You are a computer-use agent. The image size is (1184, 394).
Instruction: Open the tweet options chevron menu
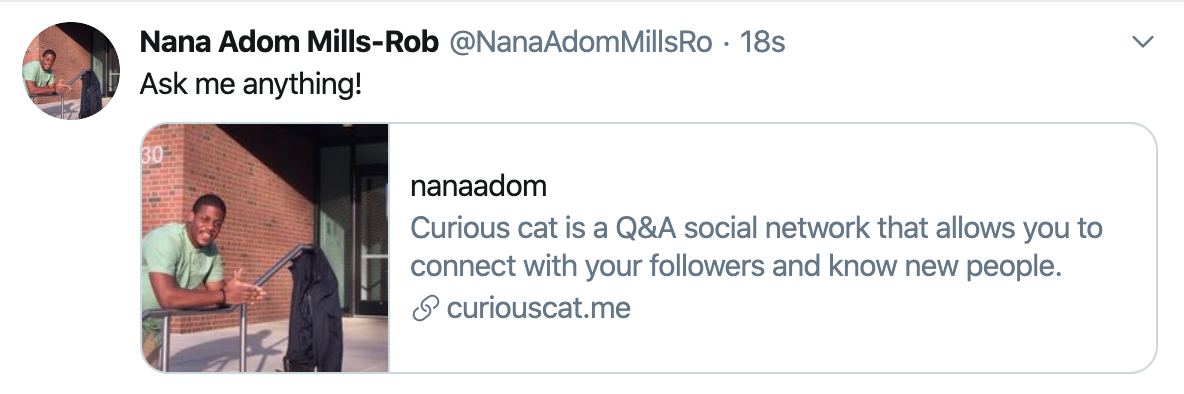[x=1143, y=42]
